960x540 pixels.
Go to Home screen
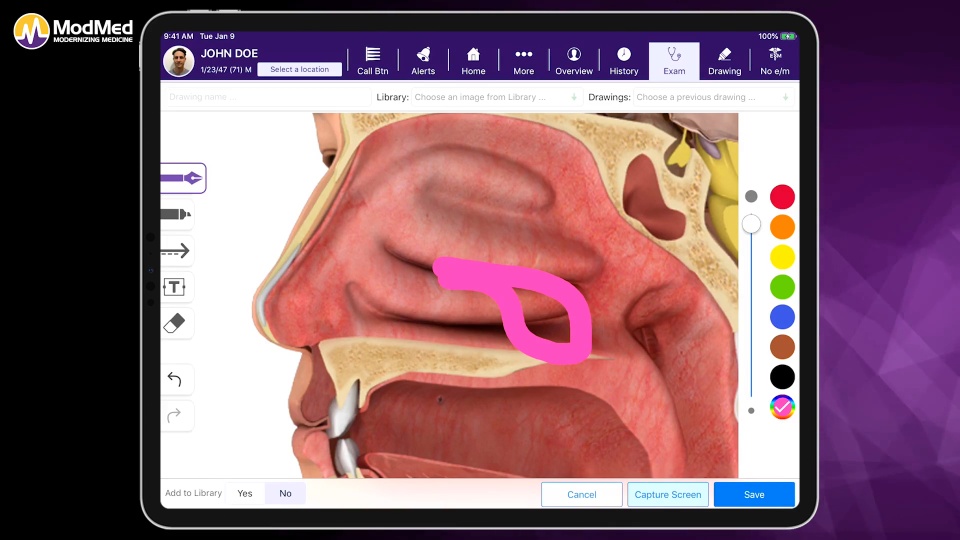(x=473, y=61)
